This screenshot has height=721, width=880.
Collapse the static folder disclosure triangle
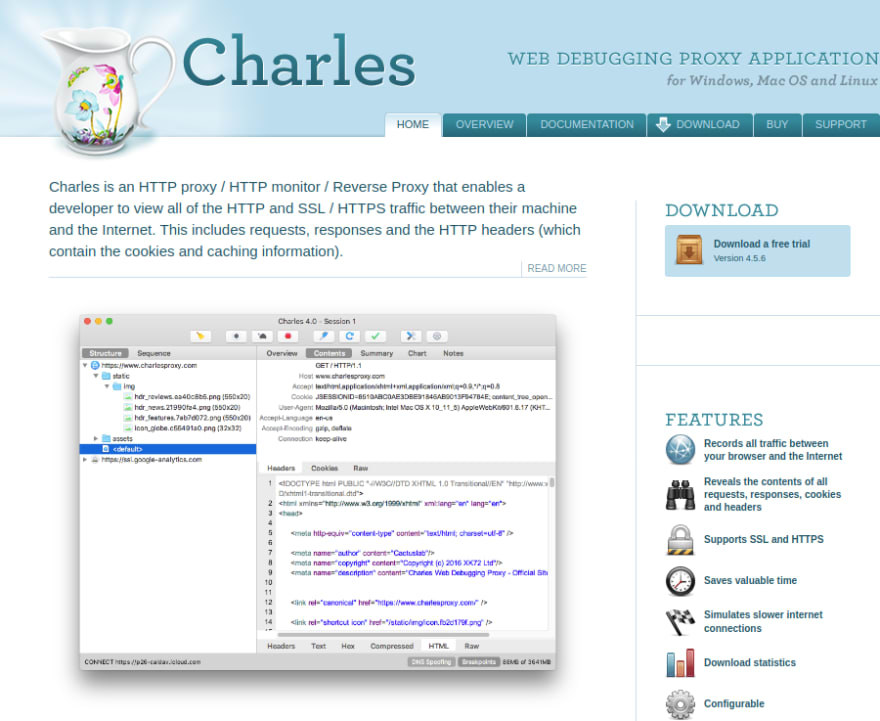96,376
